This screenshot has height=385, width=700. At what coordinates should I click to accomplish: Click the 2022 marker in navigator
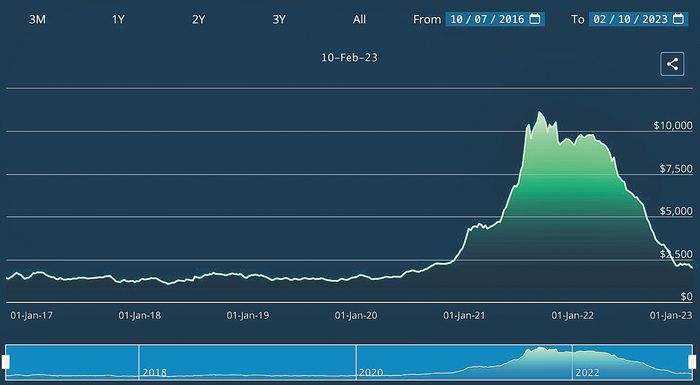coord(588,372)
